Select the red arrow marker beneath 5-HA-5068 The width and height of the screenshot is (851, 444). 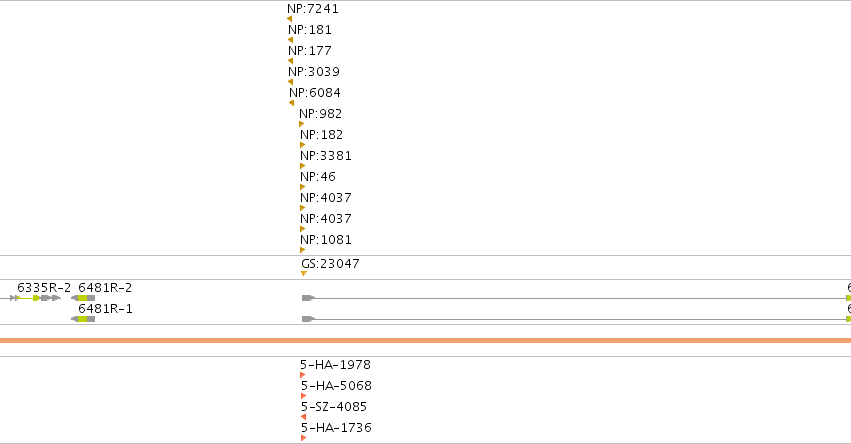(304, 396)
